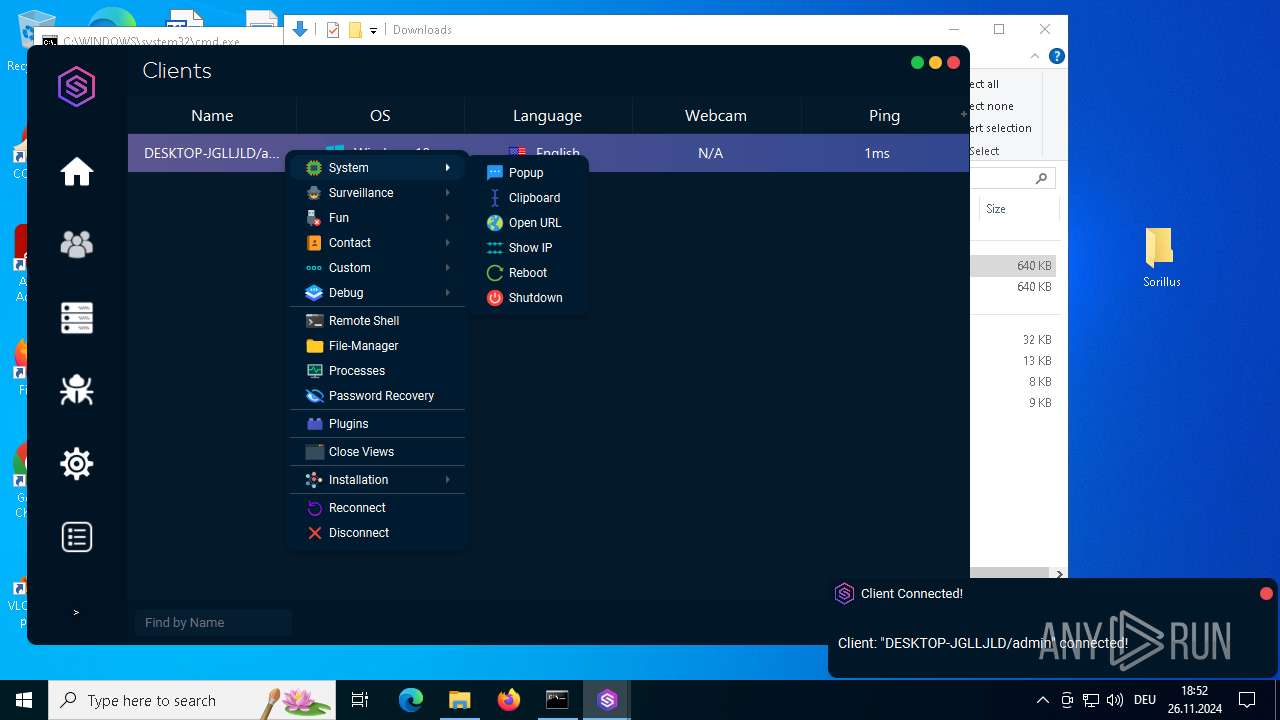Select Close Views
The height and width of the screenshot is (720, 1280).
point(378,452)
